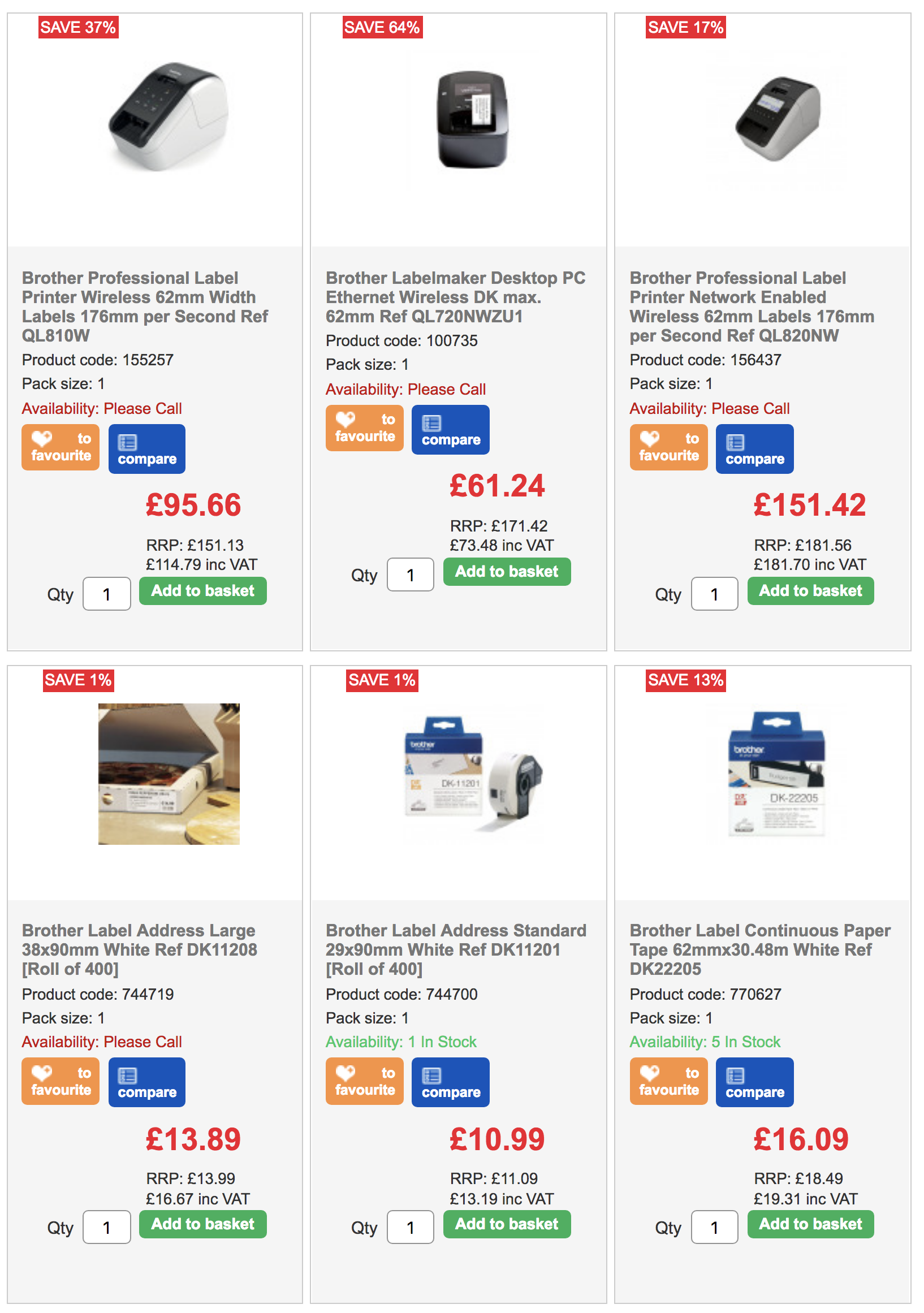The image size is (924, 1313).
Task: Open QL820NW Professional Label Printer title link
Action: (x=752, y=307)
